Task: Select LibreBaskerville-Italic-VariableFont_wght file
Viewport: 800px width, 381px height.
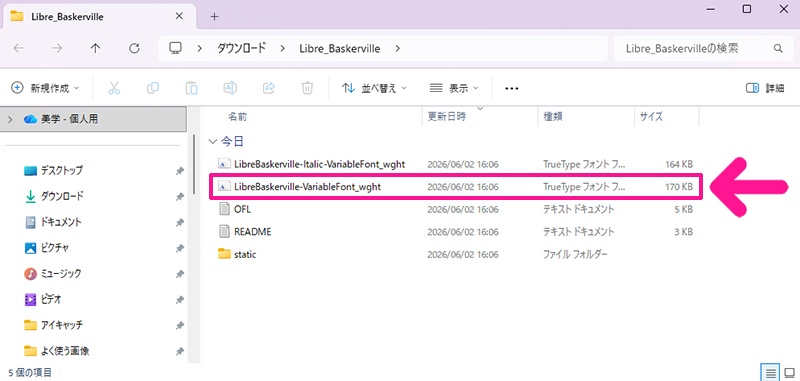Action: 319,164
